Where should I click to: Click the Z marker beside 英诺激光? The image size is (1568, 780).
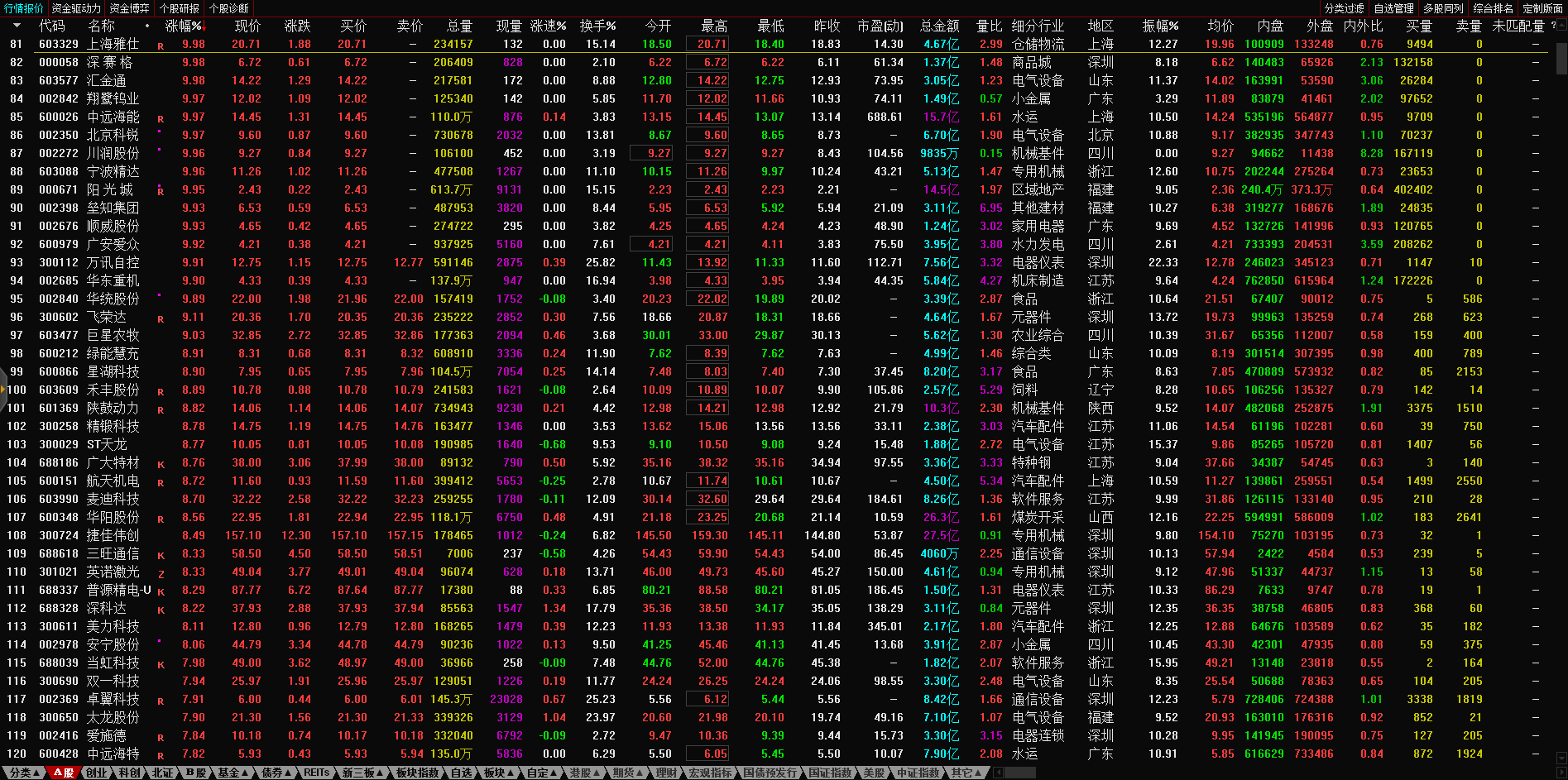click(161, 574)
